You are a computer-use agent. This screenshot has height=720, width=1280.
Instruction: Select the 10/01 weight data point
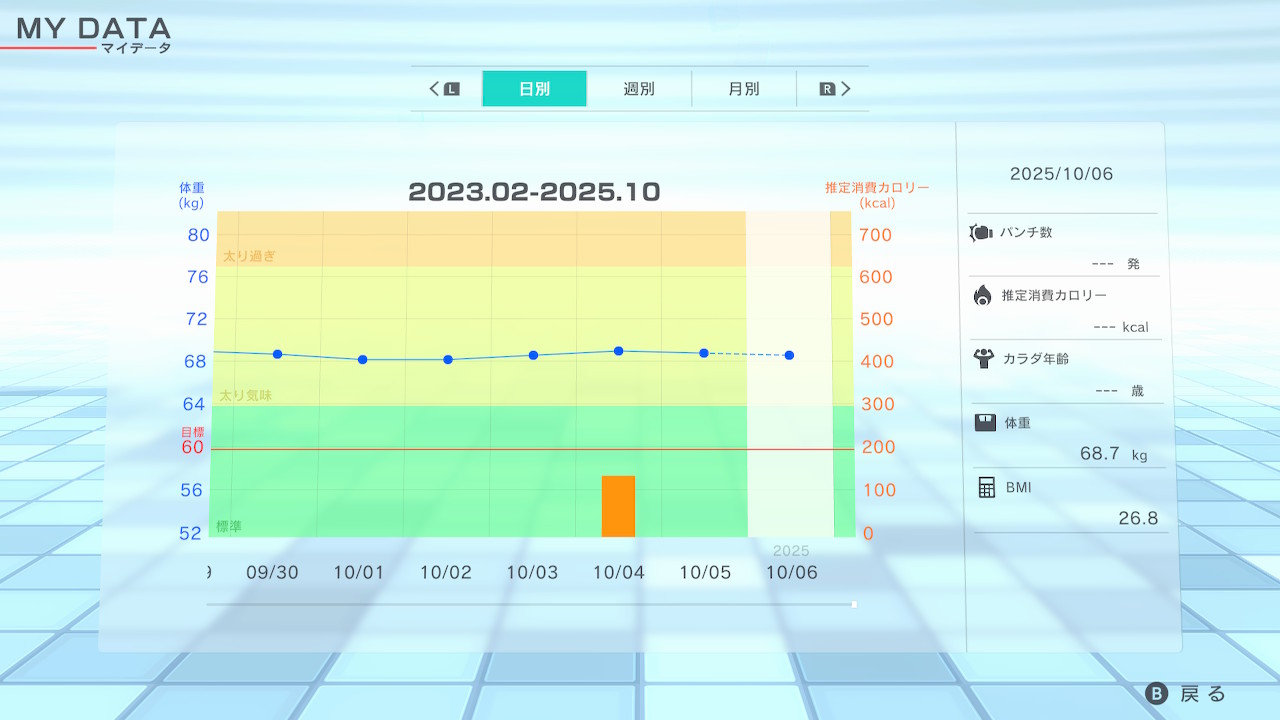click(362, 359)
